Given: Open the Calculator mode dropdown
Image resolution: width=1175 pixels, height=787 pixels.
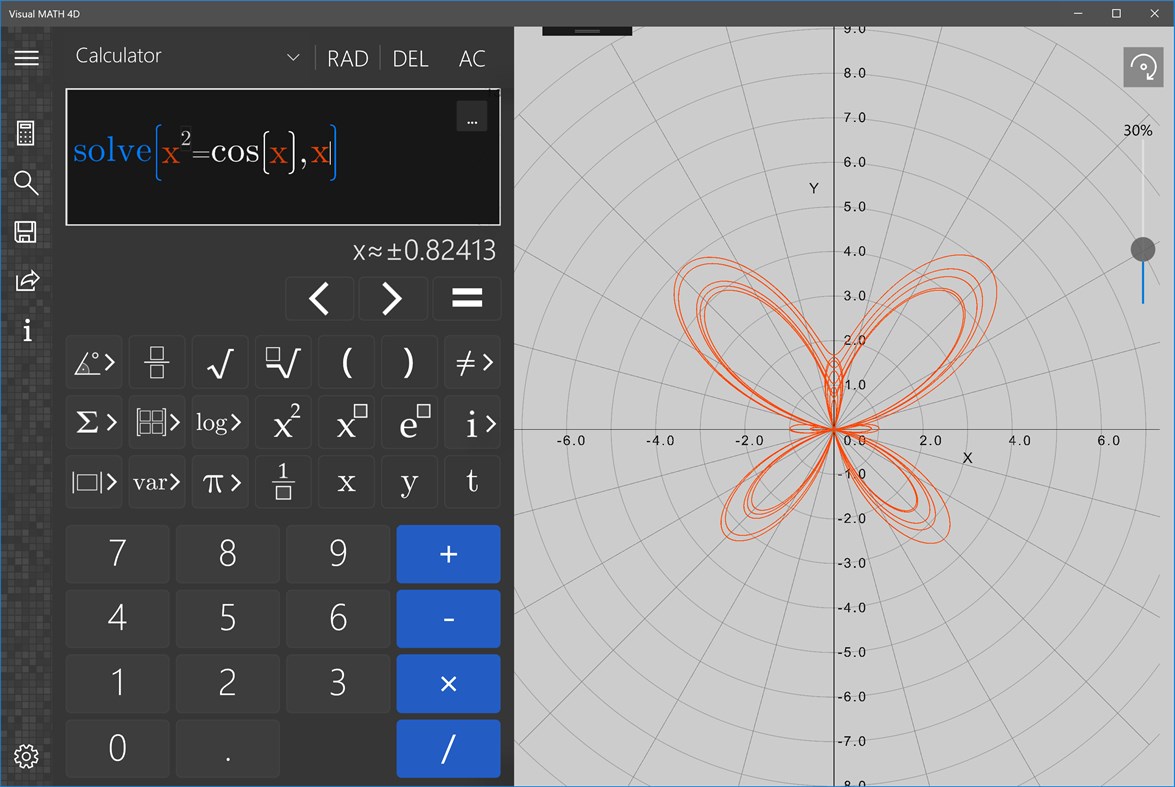Looking at the screenshot, I should pyautogui.click(x=187, y=56).
